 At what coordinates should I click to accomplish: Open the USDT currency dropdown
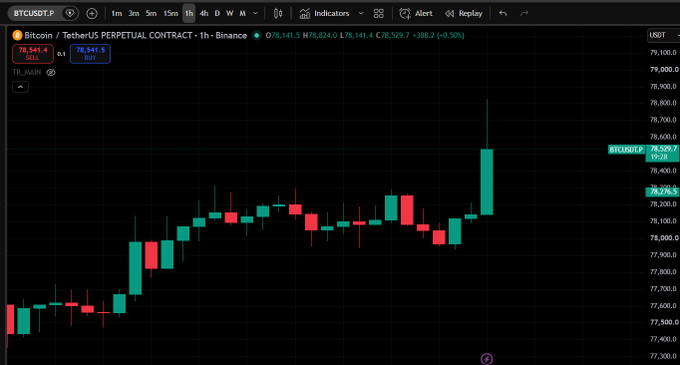click(663, 35)
